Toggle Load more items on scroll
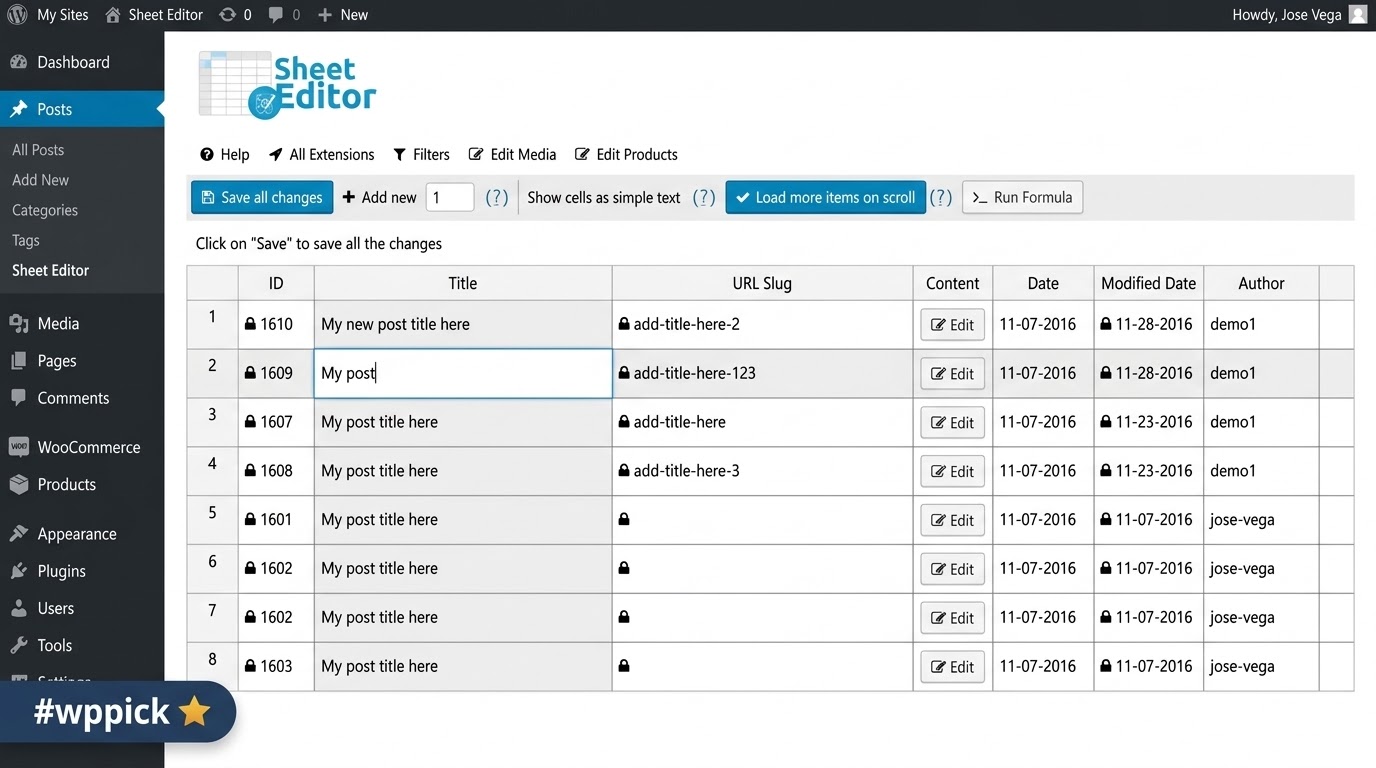This screenshot has width=1376, height=768. pyautogui.click(x=825, y=197)
